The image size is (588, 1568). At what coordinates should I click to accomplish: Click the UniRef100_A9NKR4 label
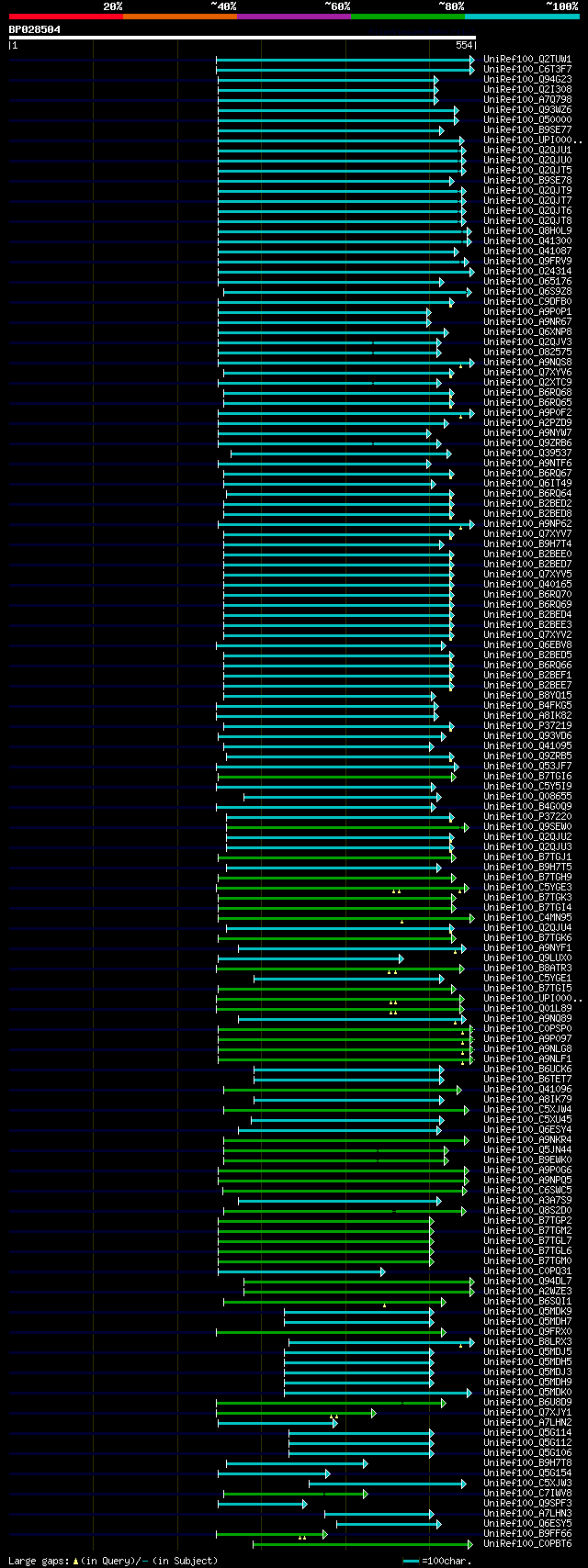click(x=527, y=1139)
